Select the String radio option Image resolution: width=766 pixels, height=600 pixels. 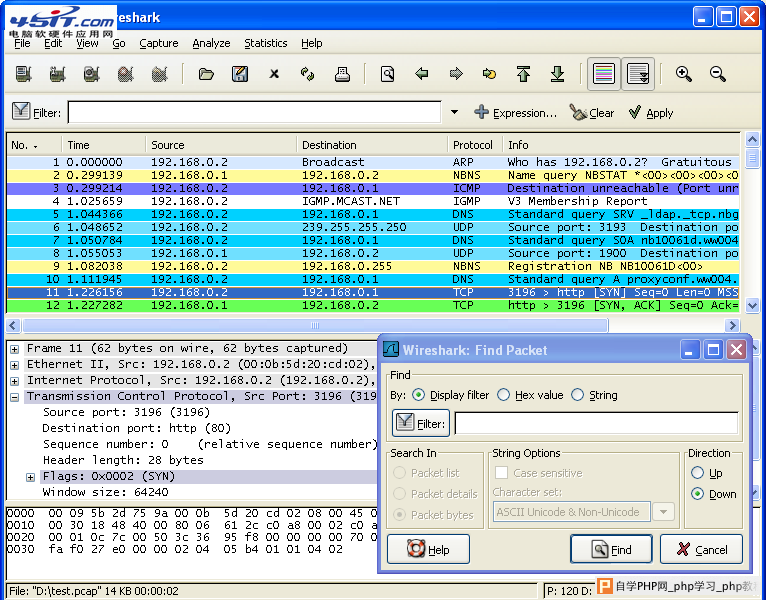(577, 395)
